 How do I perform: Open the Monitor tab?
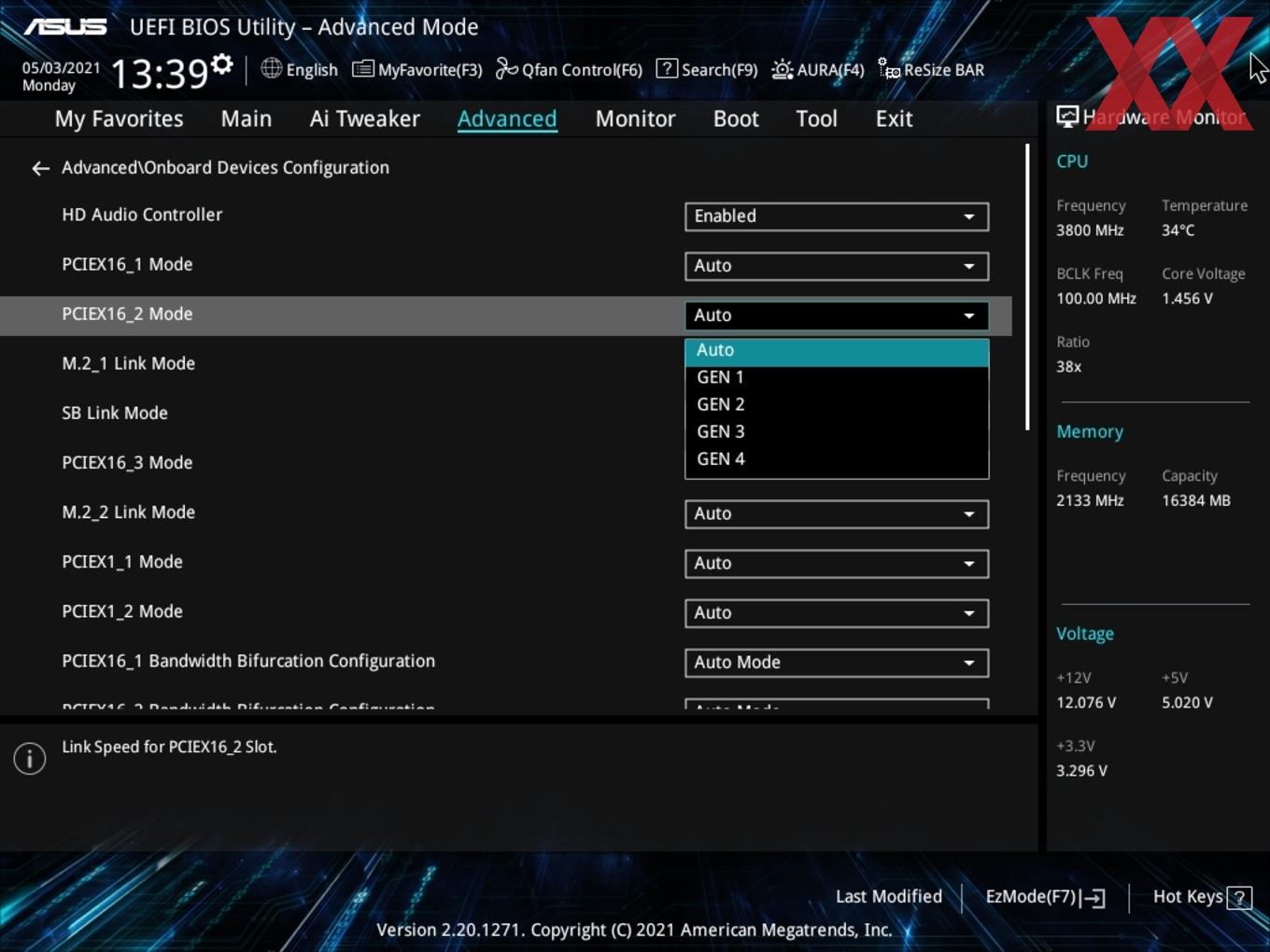635,119
